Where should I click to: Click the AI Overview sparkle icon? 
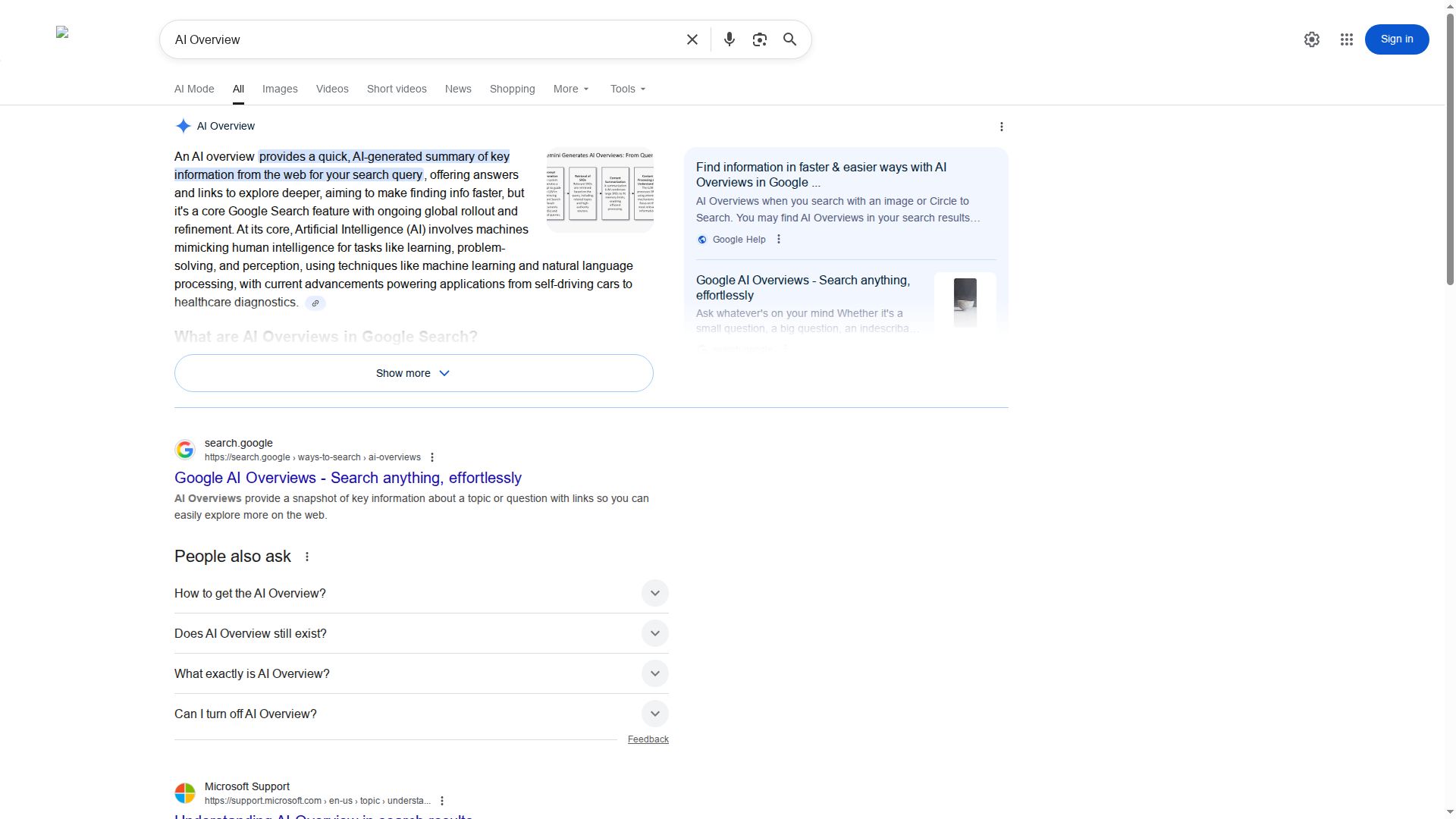[183, 126]
